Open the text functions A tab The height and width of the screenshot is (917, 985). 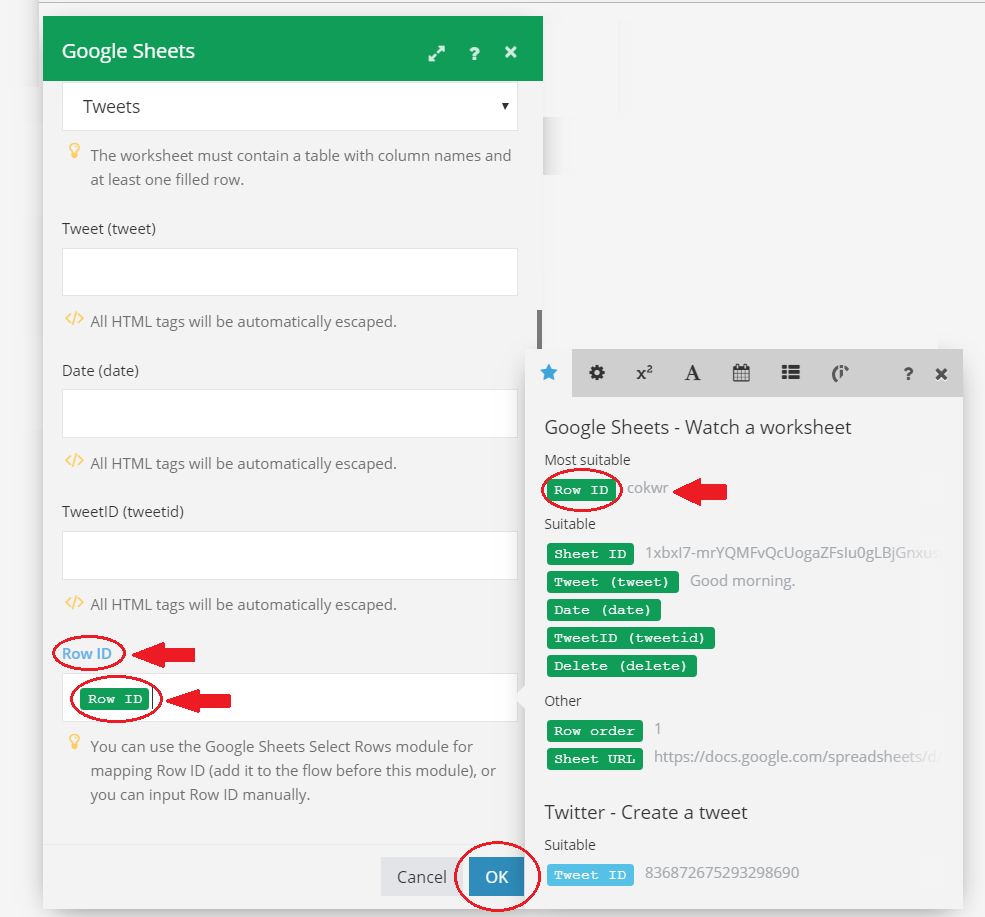pos(692,373)
